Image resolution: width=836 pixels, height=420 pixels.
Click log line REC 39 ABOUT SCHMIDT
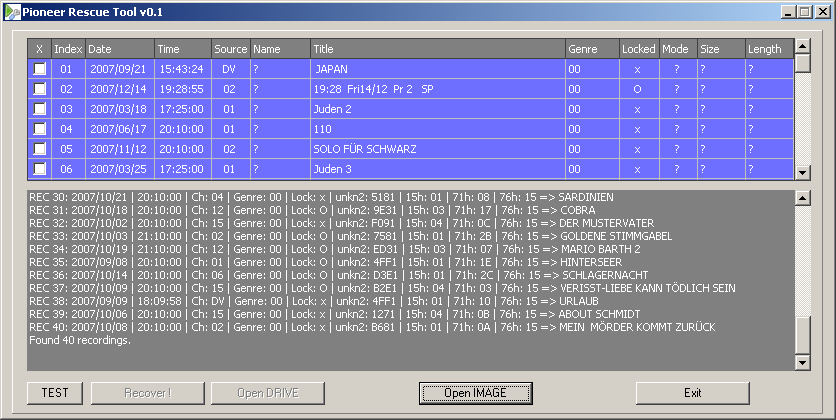335,314
